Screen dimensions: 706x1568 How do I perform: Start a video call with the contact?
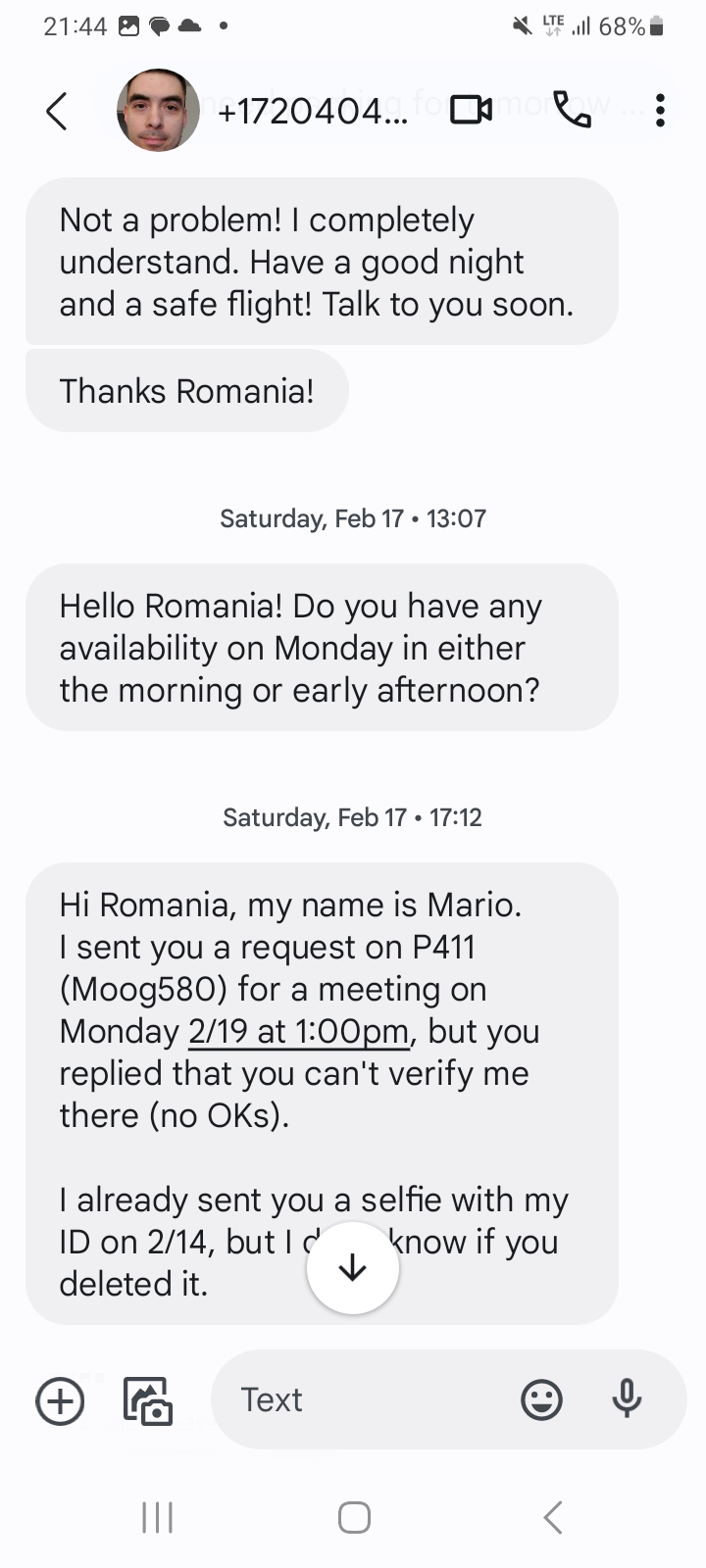pos(471,111)
